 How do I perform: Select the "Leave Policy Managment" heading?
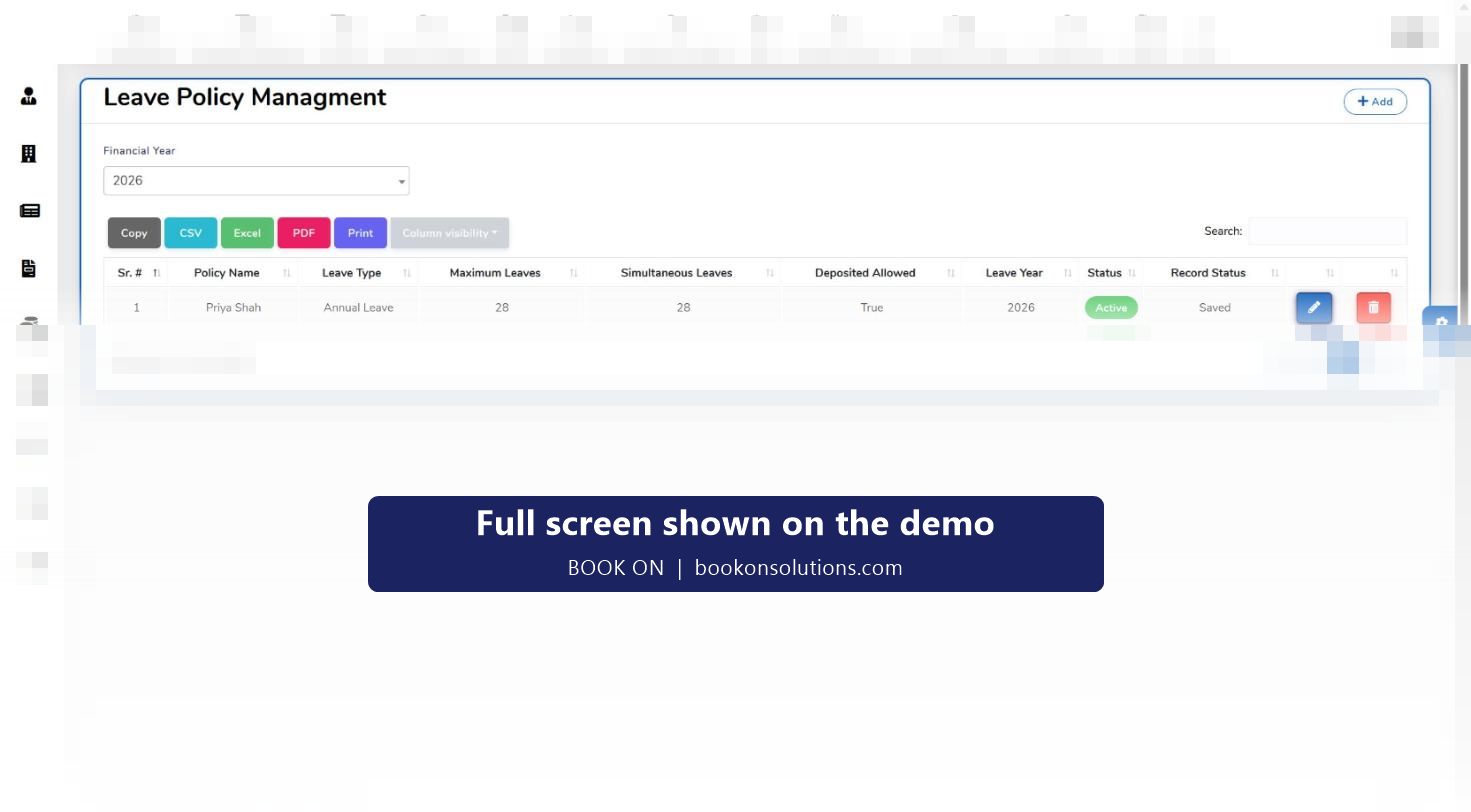coord(245,97)
